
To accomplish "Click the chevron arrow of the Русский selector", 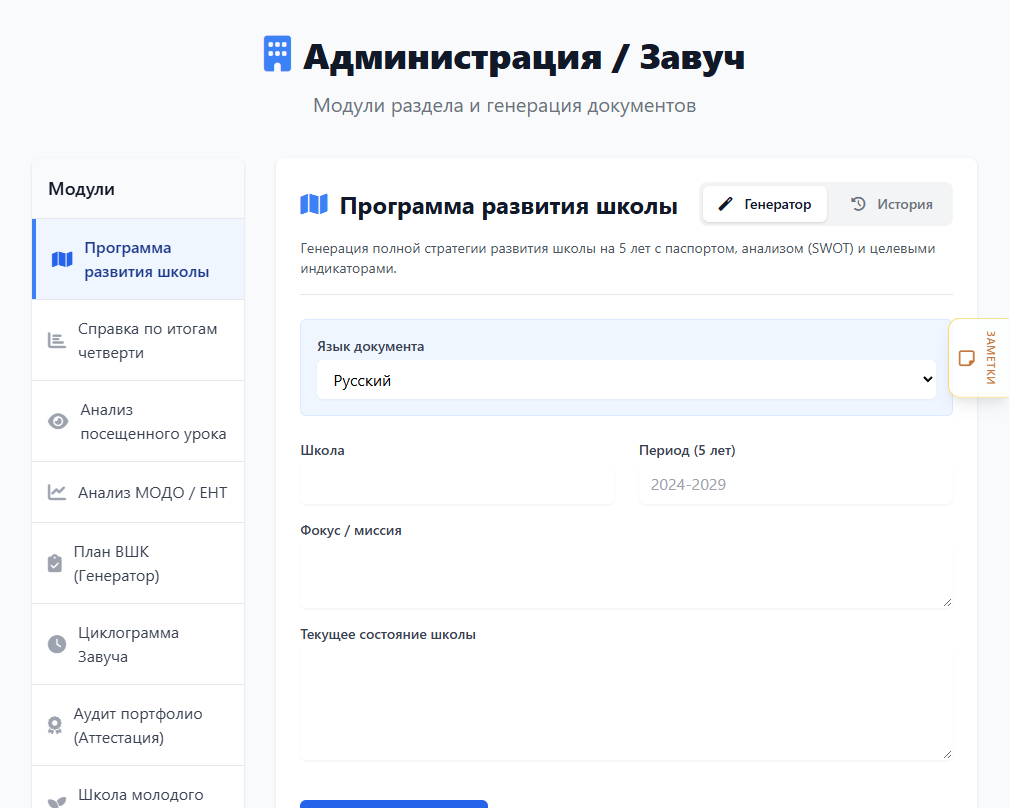I will click(928, 380).
